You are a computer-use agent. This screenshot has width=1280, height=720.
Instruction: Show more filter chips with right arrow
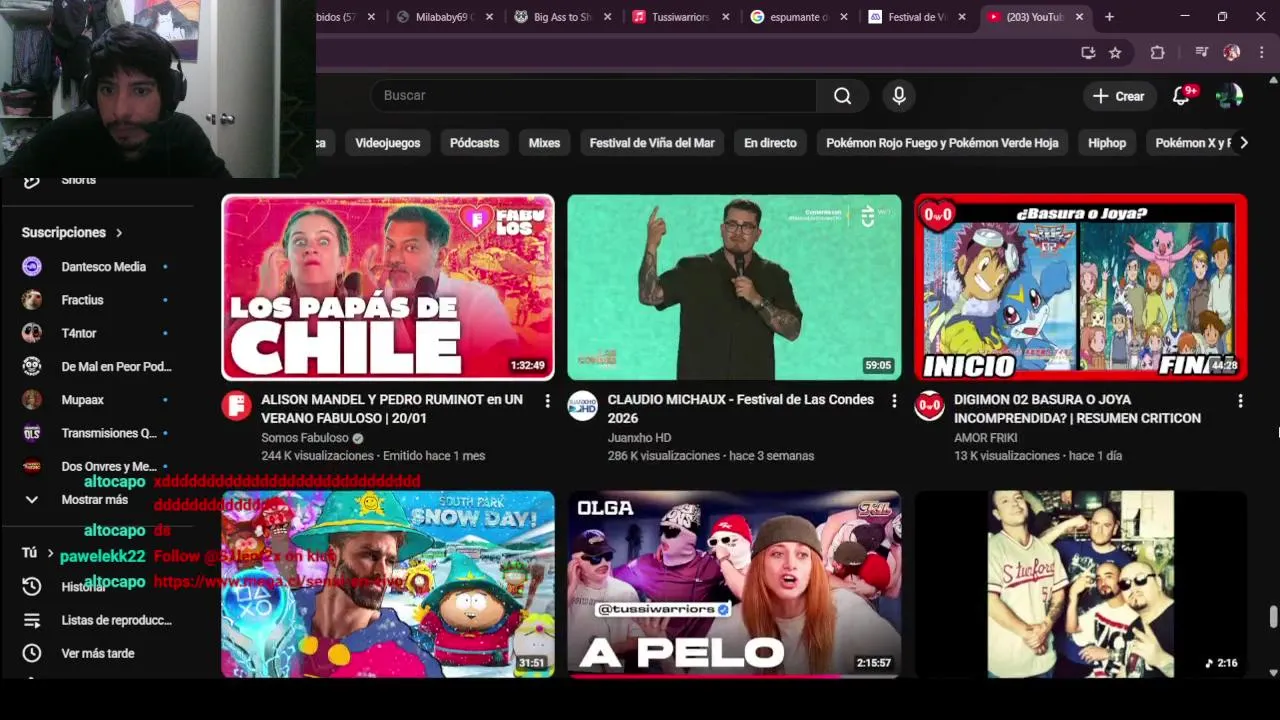pos(1243,143)
